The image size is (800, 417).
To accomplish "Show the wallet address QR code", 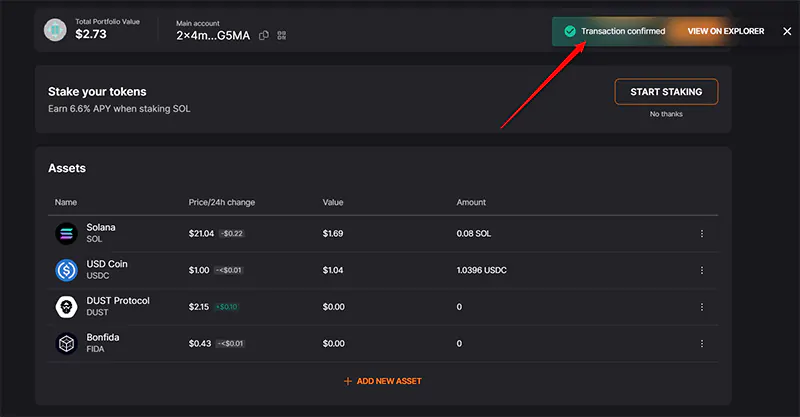I will click(x=282, y=35).
